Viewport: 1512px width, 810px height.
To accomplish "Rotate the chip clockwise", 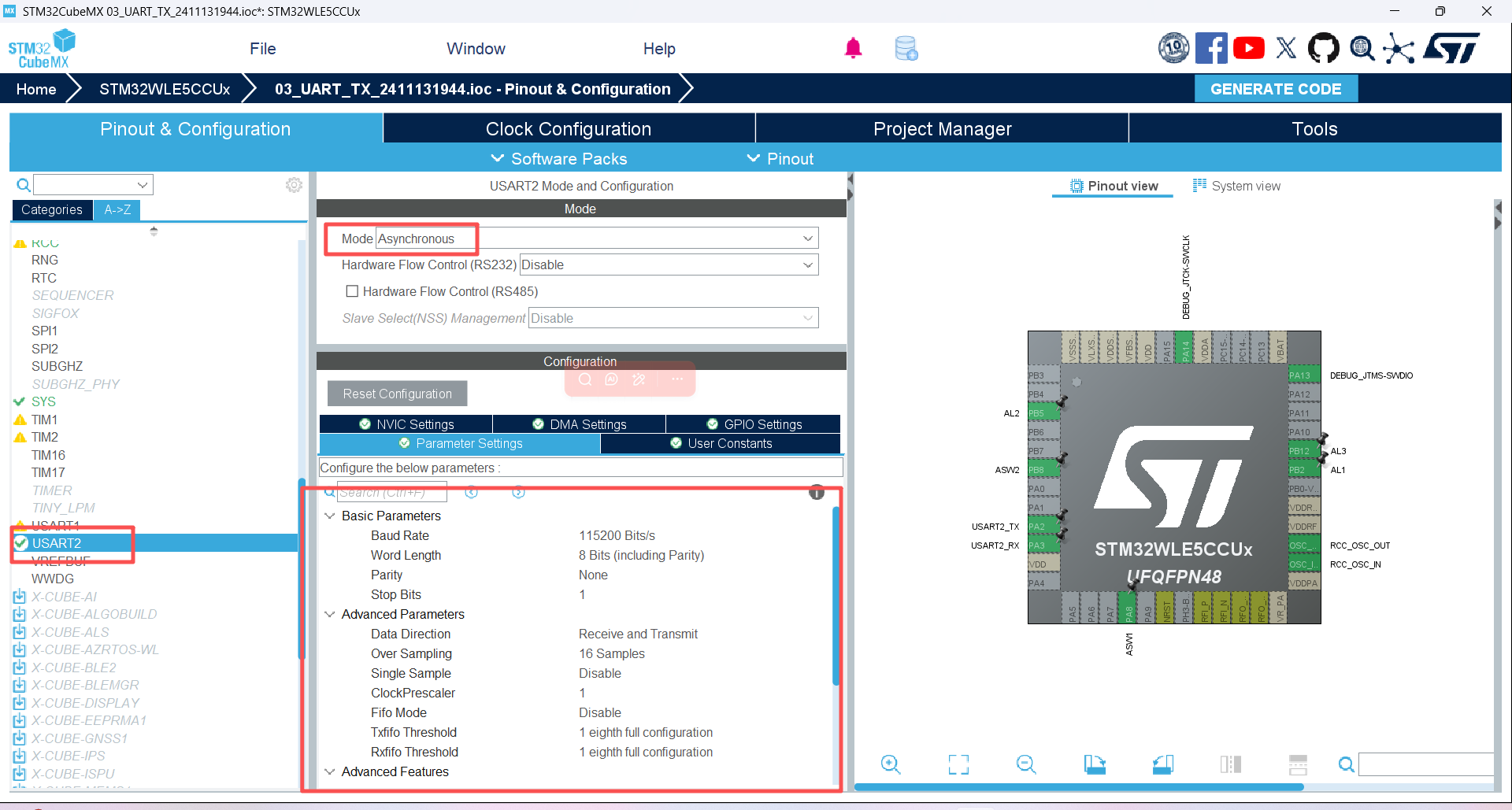I will click(x=1095, y=764).
